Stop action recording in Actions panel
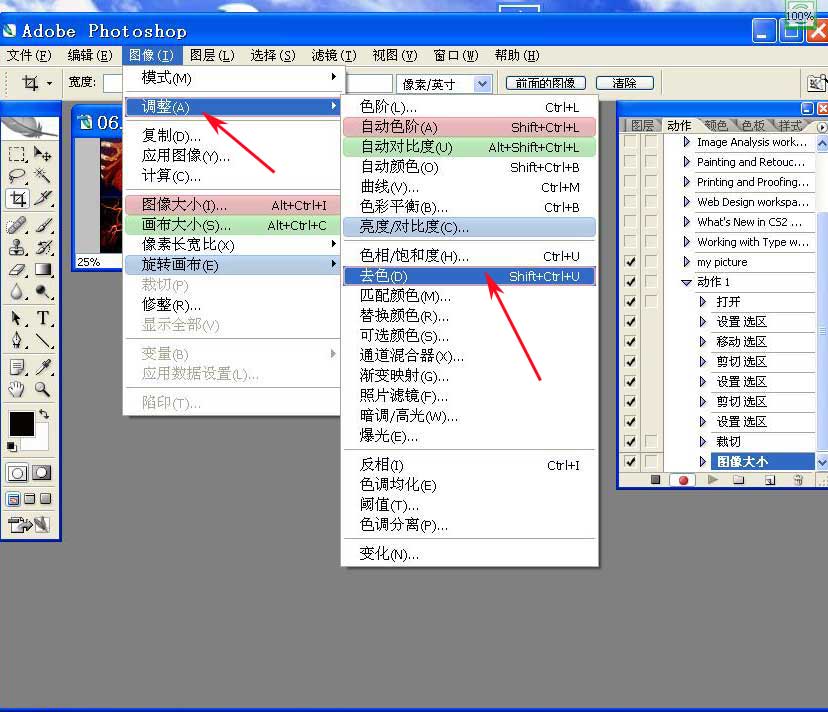 (655, 480)
